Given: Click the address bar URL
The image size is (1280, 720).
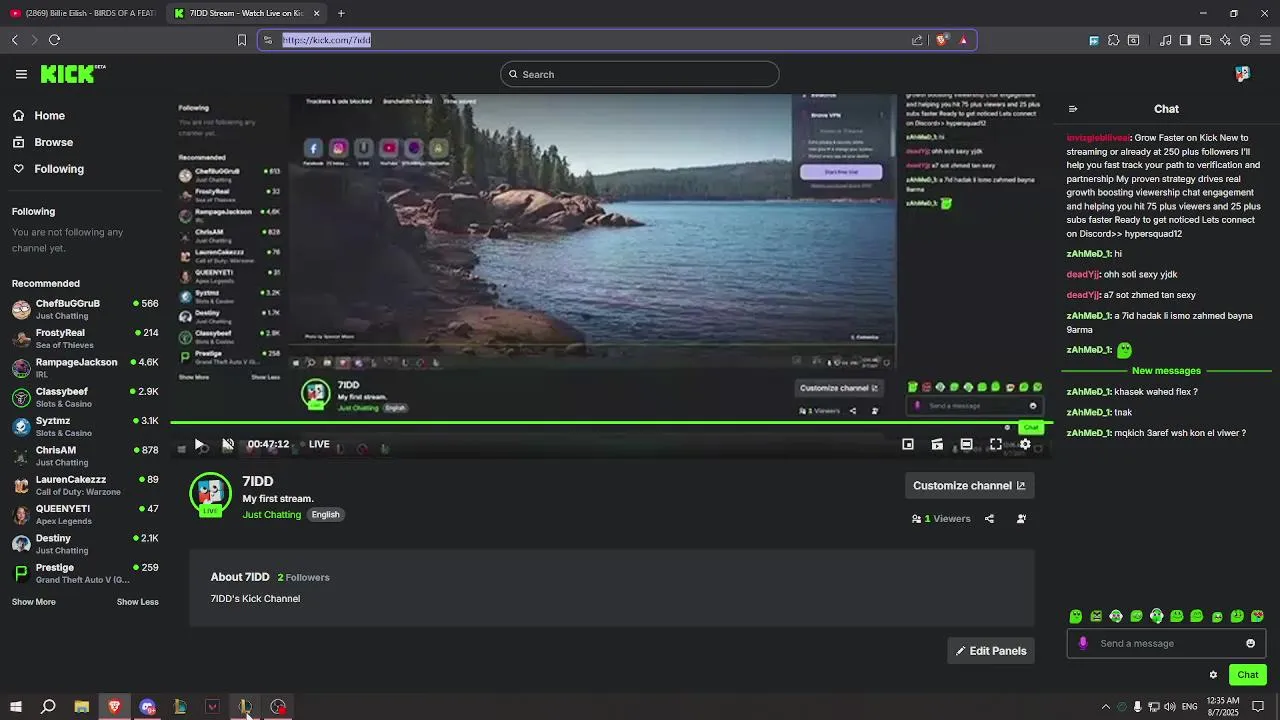Looking at the screenshot, I should [327, 40].
